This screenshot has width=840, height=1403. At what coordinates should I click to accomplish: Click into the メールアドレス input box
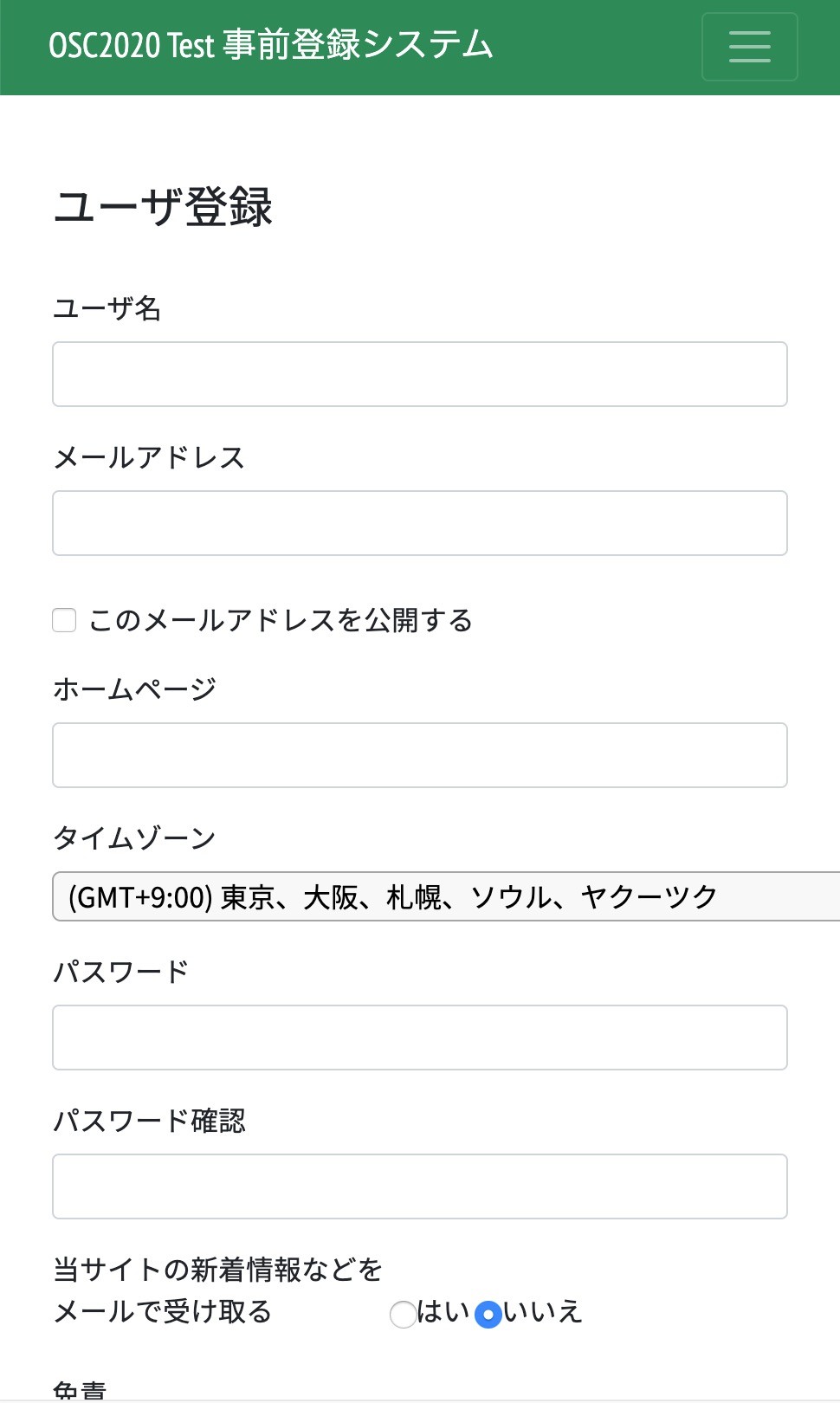[419, 523]
